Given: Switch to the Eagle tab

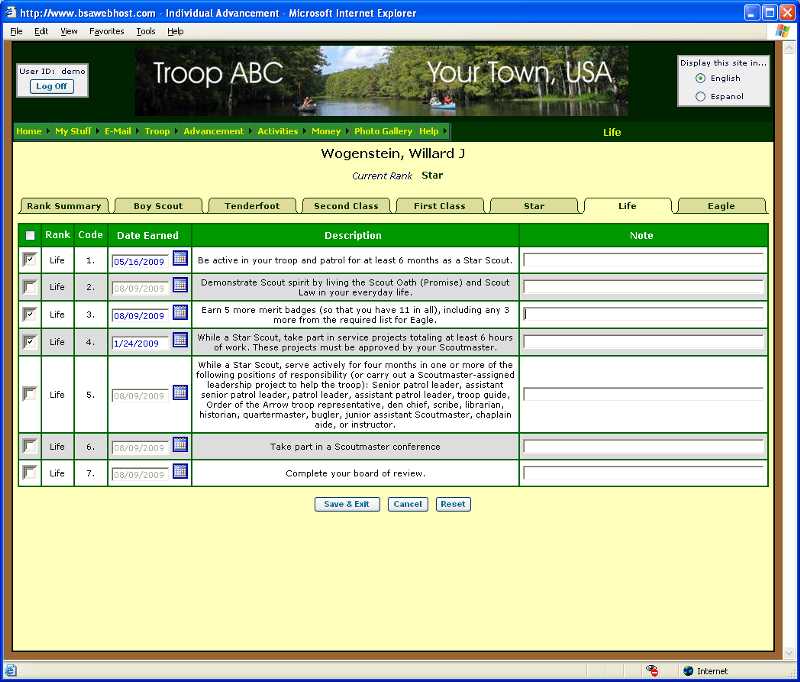Looking at the screenshot, I should (x=721, y=206).
